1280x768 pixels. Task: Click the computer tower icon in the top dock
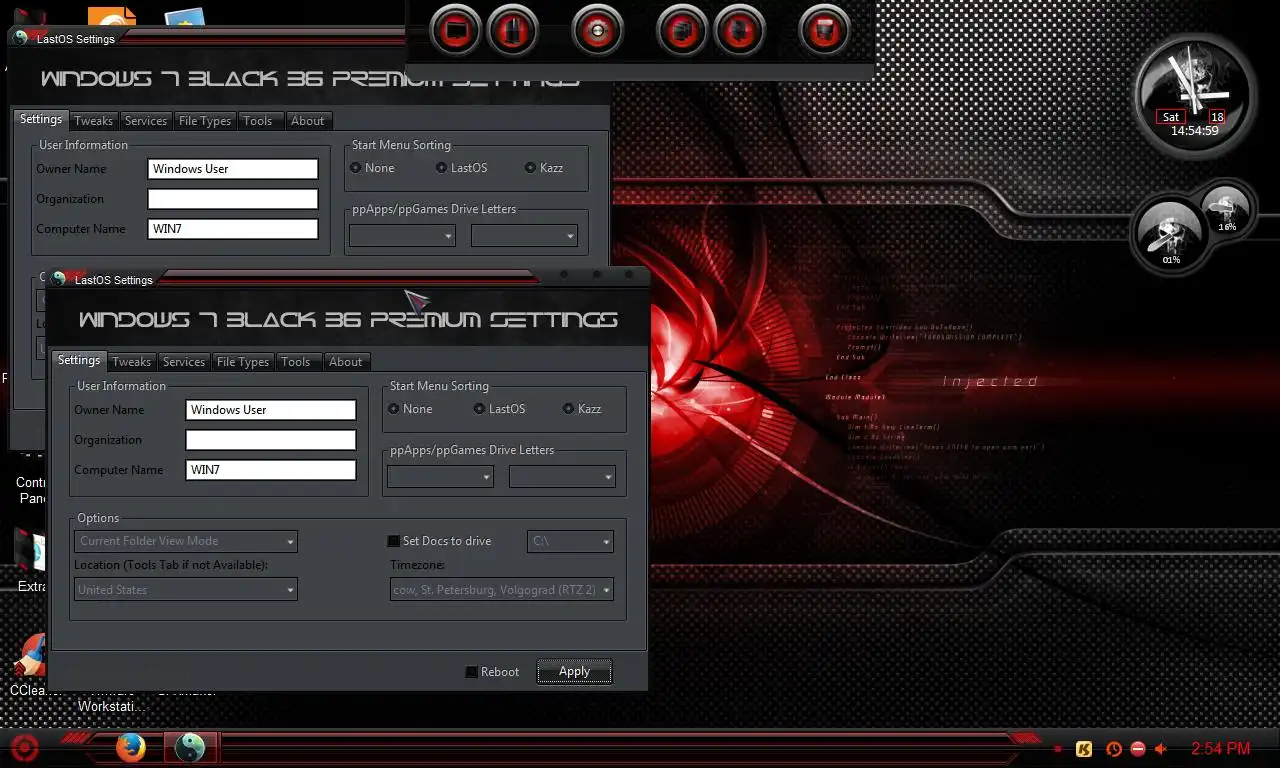coord(513,31)
